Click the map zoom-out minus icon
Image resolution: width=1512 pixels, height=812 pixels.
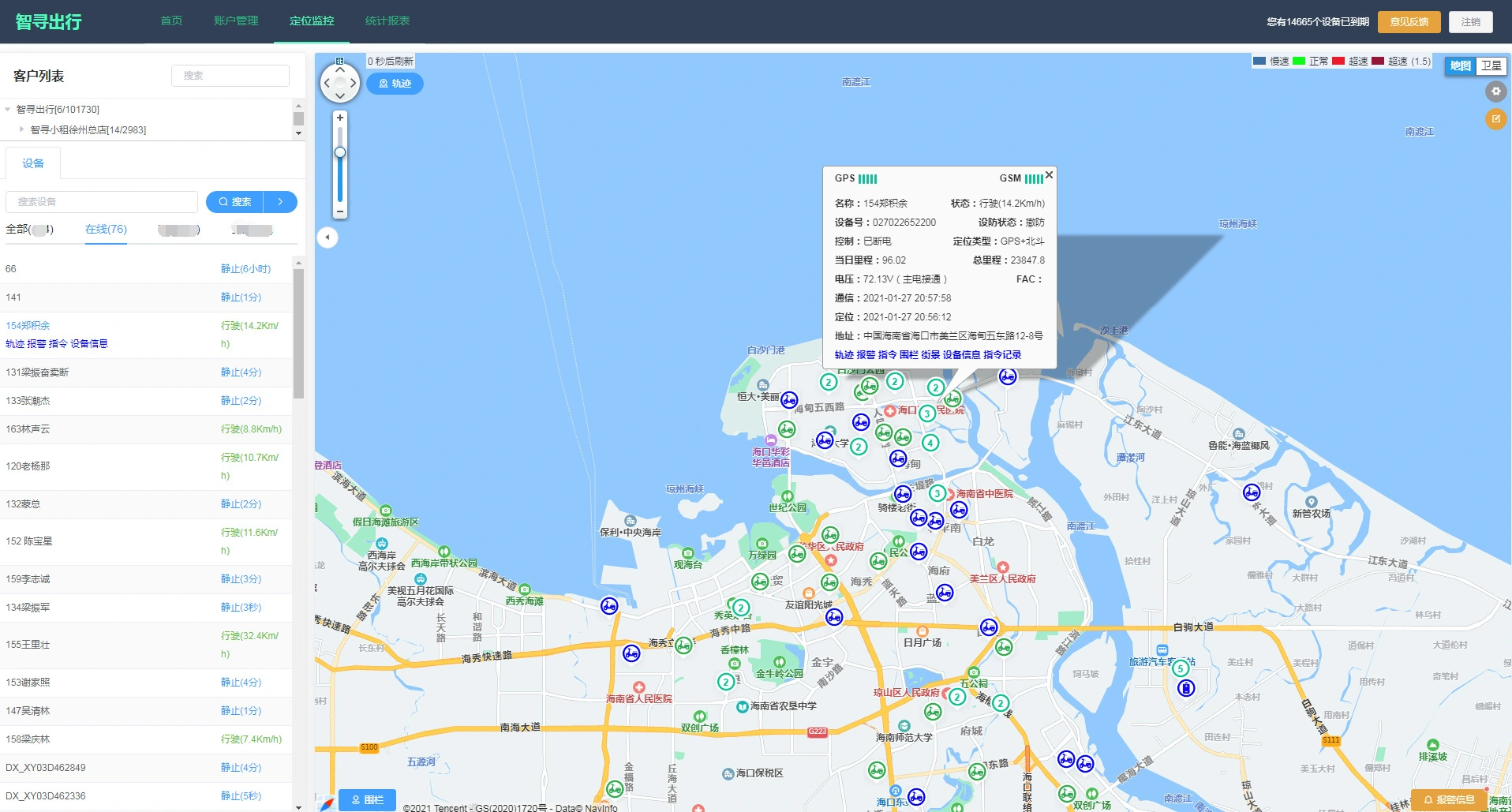point(340,211)
